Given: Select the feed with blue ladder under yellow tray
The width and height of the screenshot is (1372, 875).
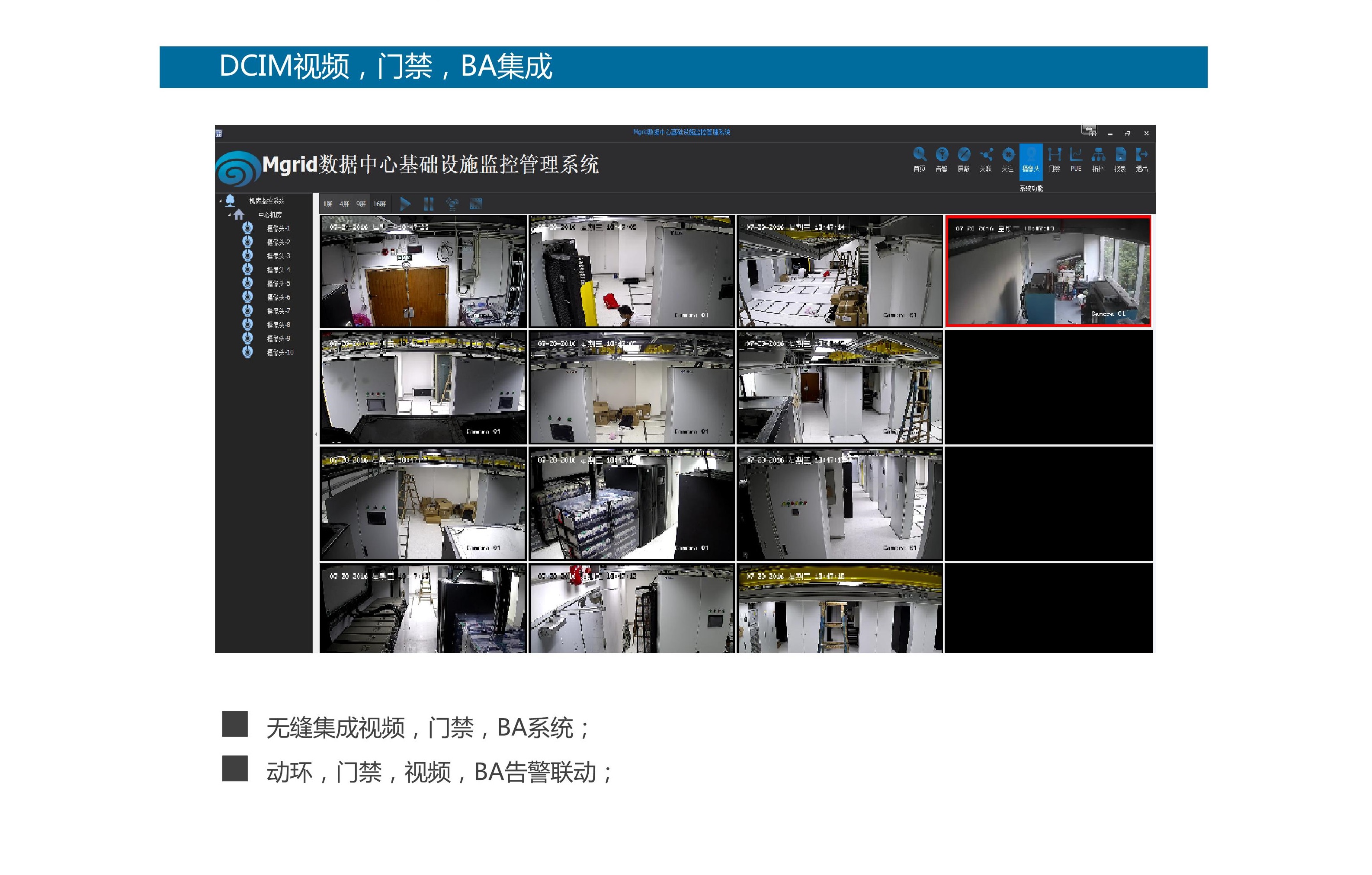Looking at the screenshot, I should [x=840, y=608].
